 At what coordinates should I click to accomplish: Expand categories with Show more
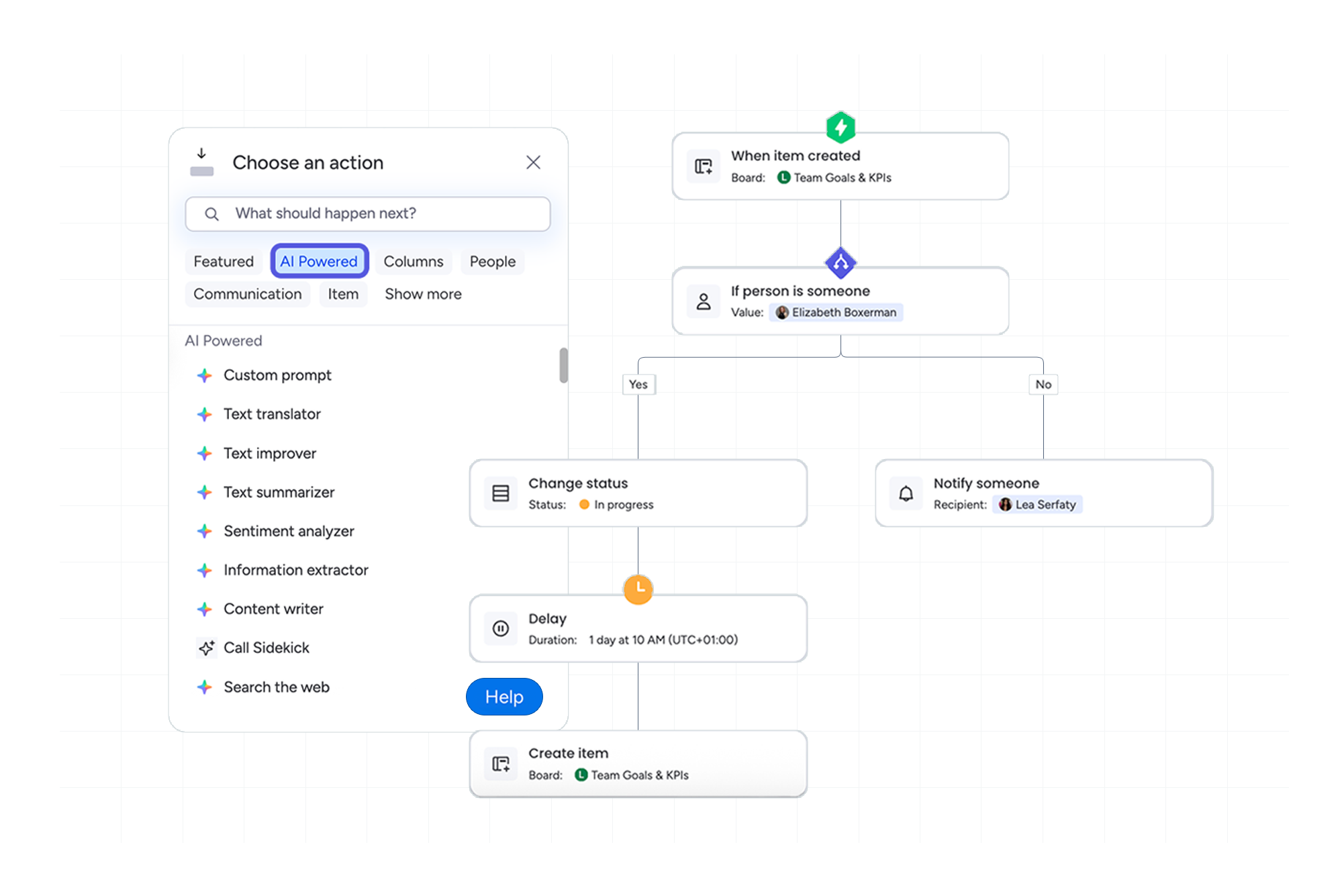coord(423,294)
